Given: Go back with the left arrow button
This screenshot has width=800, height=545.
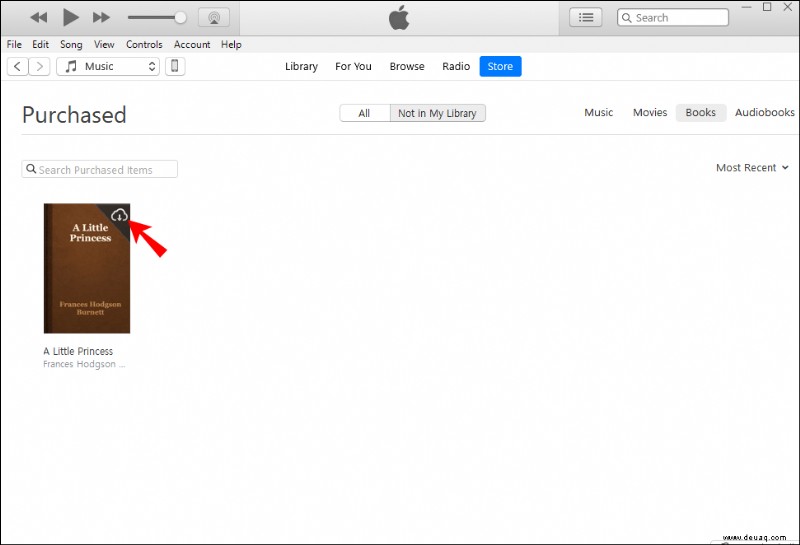Looking at the screenshot, I should pyautogui.click(x=17, y=66).
